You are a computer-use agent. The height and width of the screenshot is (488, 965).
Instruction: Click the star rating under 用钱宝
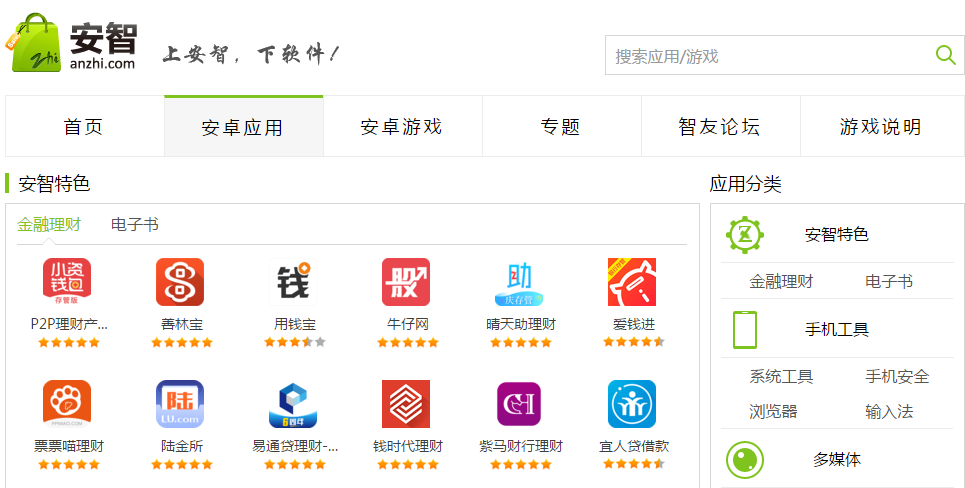(295, 342)
